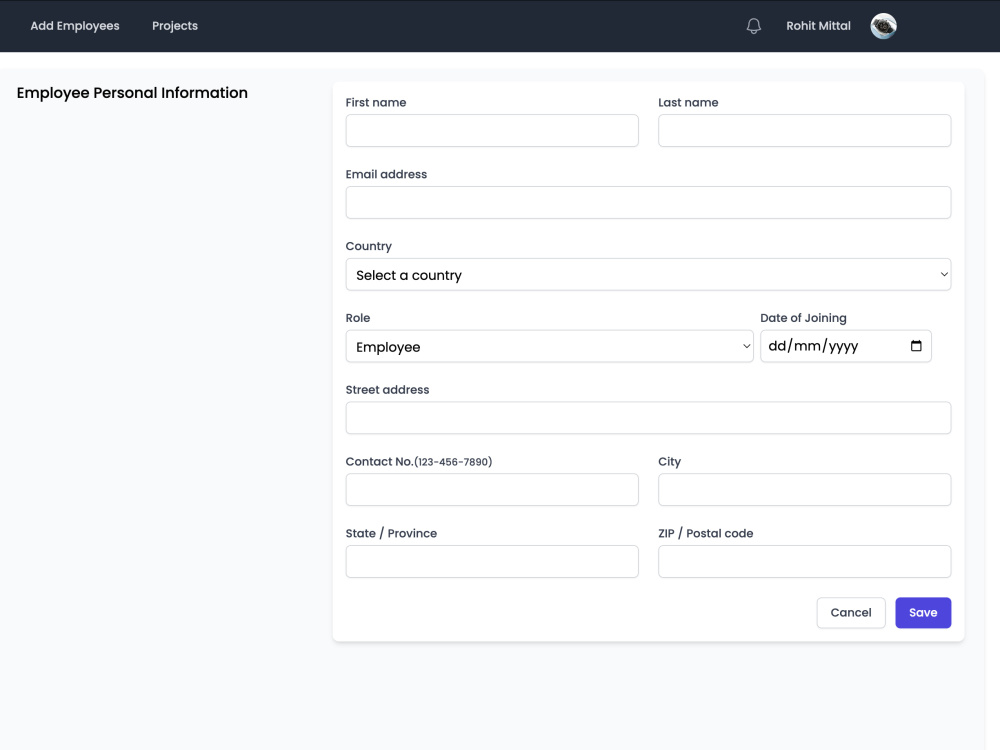Click the Contact No. format hint text
1000x750 pixels.
click(x=453, y=462)
